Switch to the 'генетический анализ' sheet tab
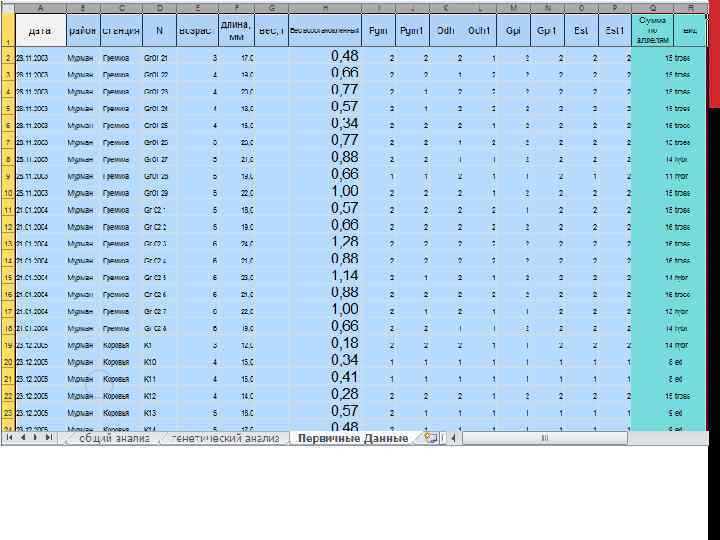720x540 pixels. coord(225,439)
